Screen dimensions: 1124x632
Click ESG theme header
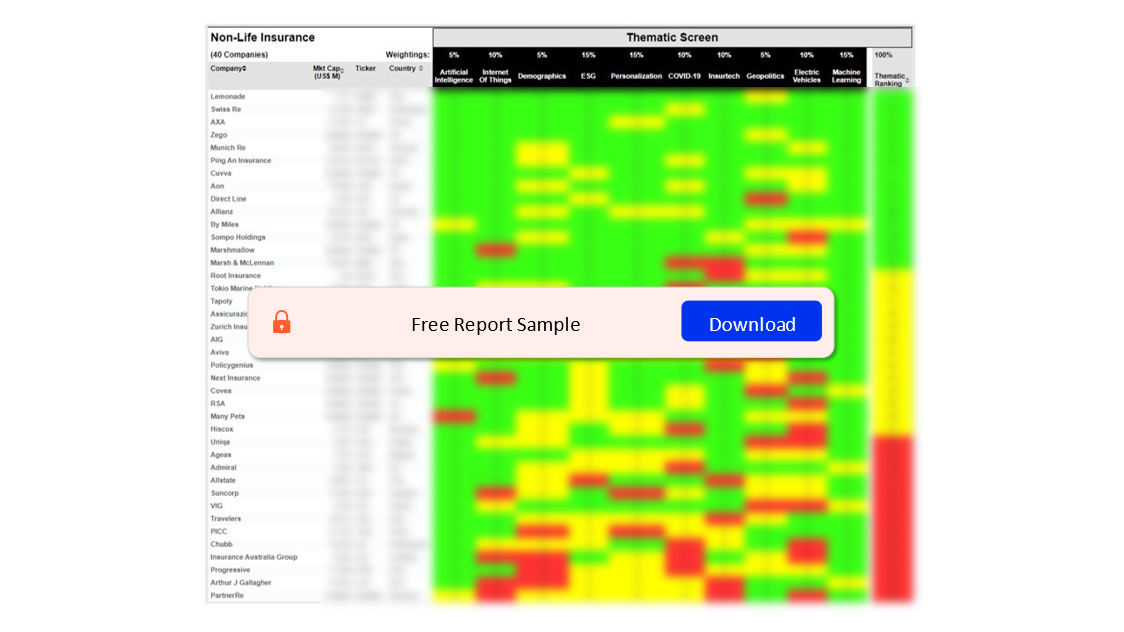[588, 76]
